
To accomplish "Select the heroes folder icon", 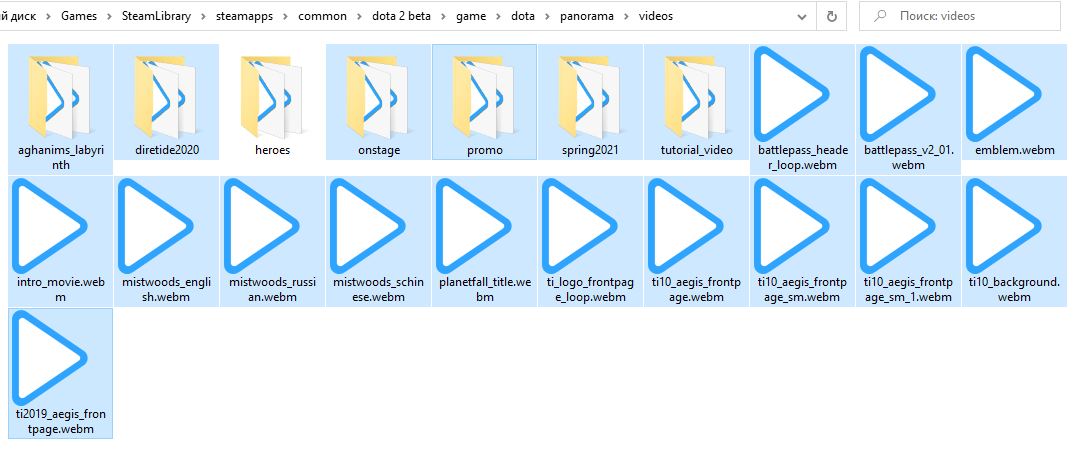I will tap(272, 96).
